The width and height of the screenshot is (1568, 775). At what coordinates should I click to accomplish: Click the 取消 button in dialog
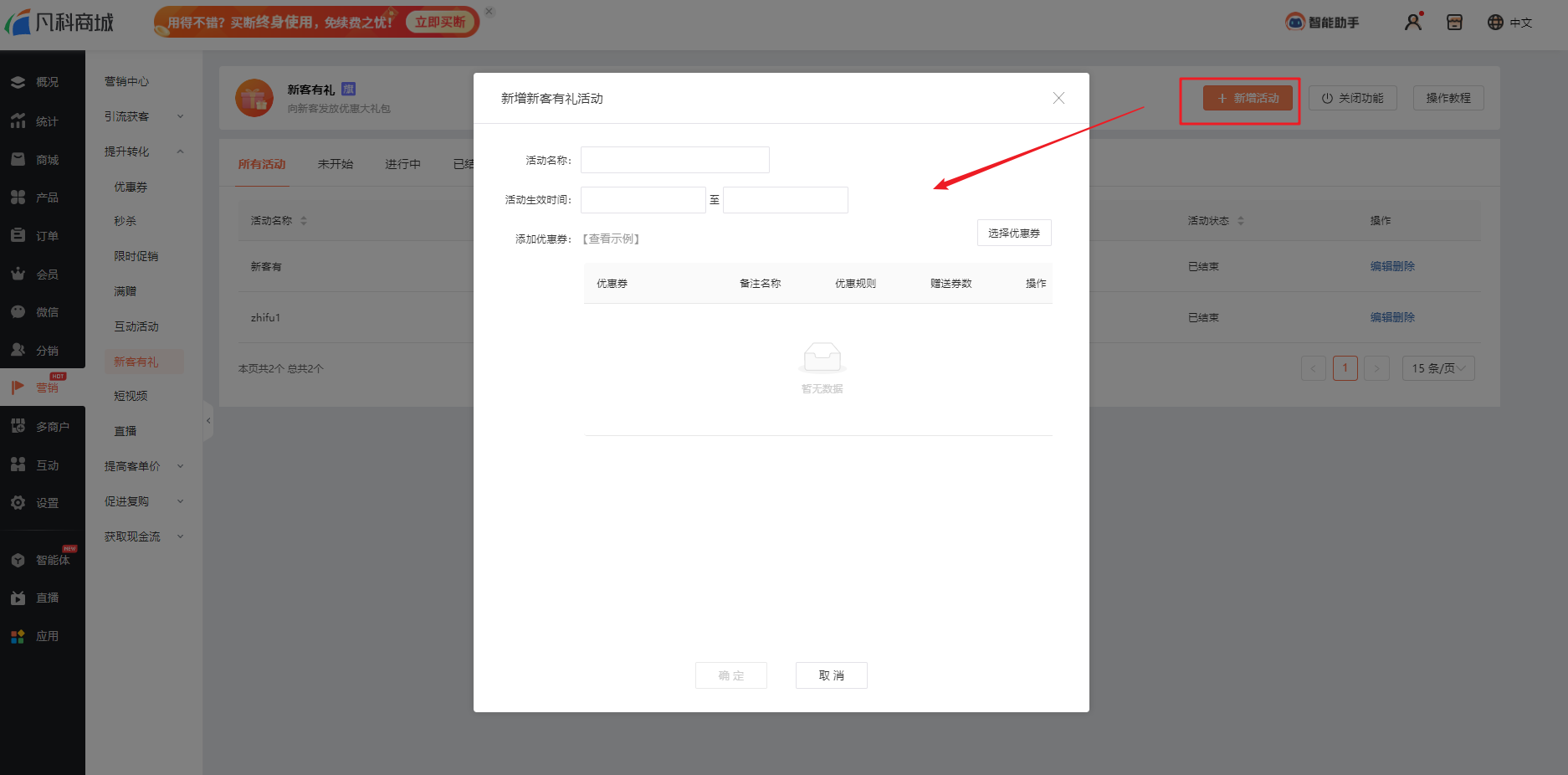831,675
